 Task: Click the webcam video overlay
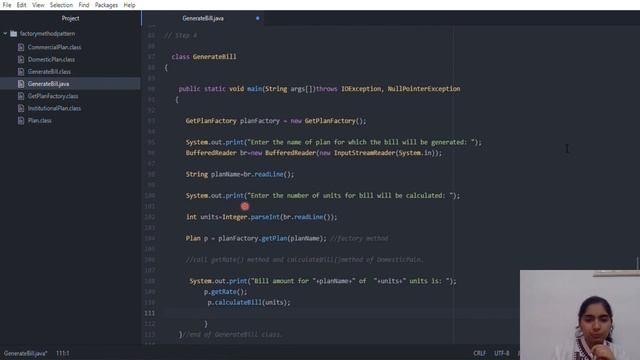coord(580,315)
